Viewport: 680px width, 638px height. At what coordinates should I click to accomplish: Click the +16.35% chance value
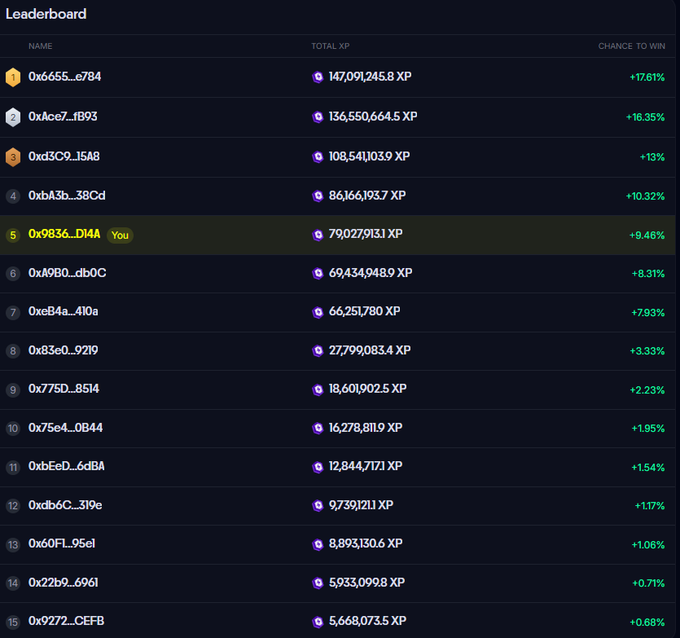pyautogui.click(x=645, y=118)
